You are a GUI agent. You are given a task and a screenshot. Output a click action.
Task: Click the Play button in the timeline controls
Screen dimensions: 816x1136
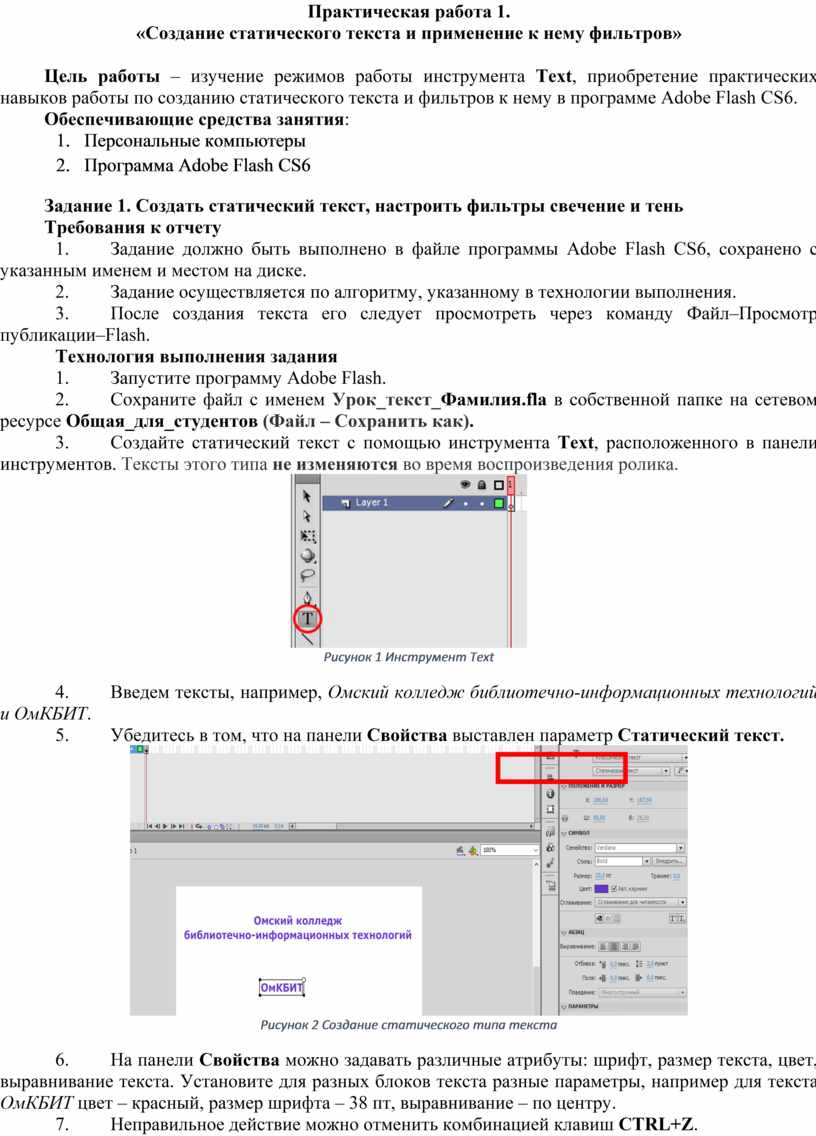point(165,826)
